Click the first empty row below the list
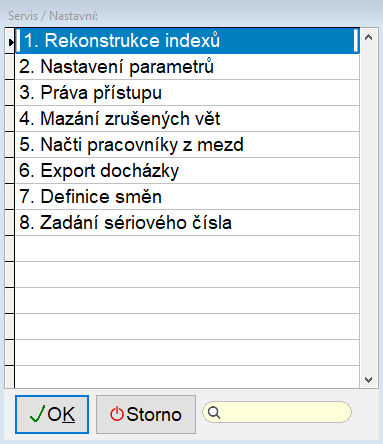This screenshot has height=444, width=383. (187, 249)
